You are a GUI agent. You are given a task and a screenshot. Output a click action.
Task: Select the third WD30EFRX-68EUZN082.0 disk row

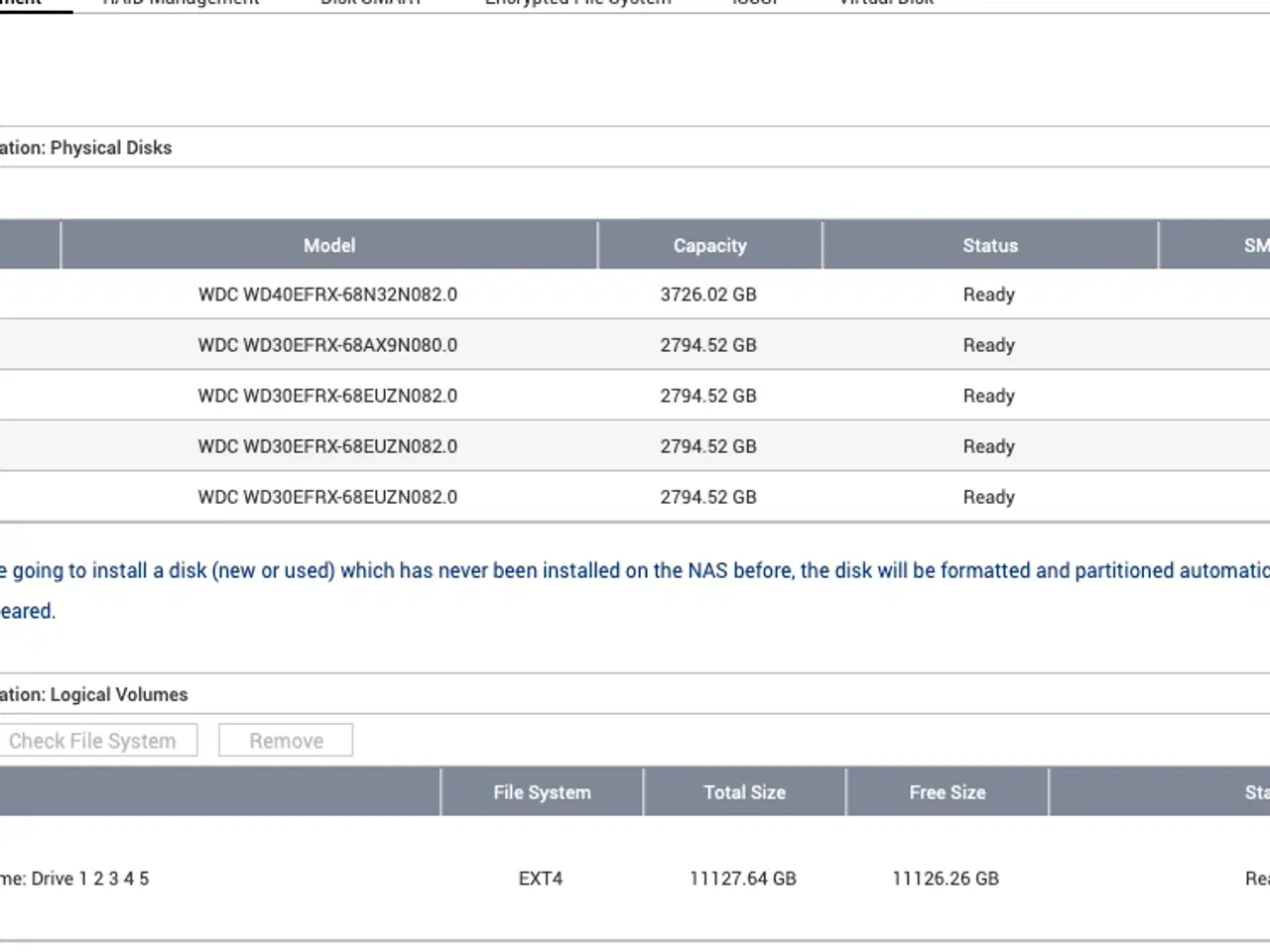click(327, 497)
